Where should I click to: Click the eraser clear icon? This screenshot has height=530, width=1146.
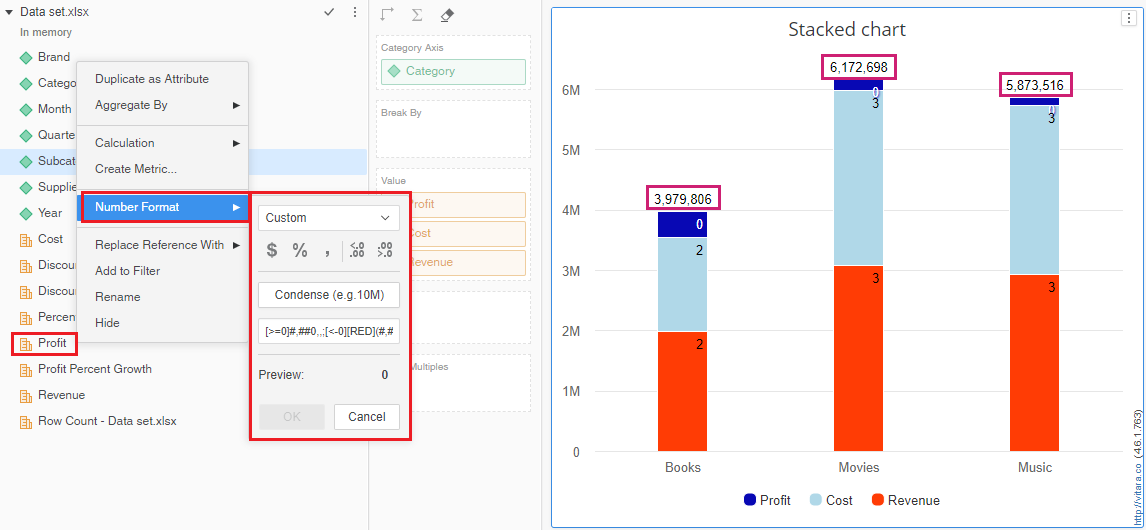click(x=447, y=15)
